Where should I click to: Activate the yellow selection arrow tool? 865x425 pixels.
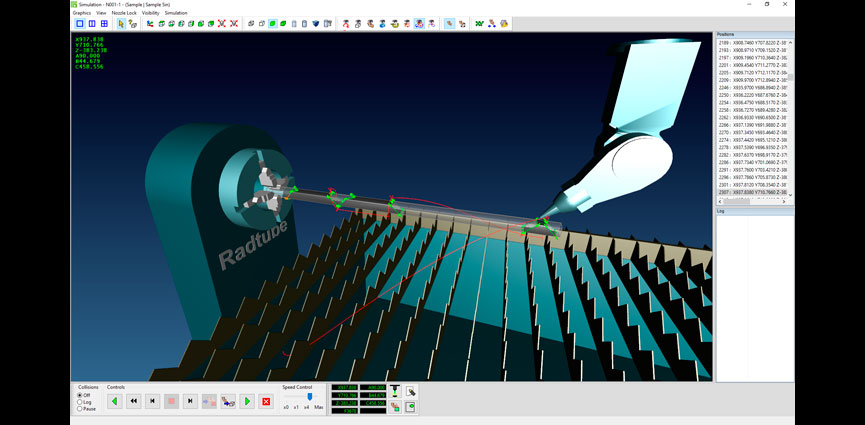(121, 23)
